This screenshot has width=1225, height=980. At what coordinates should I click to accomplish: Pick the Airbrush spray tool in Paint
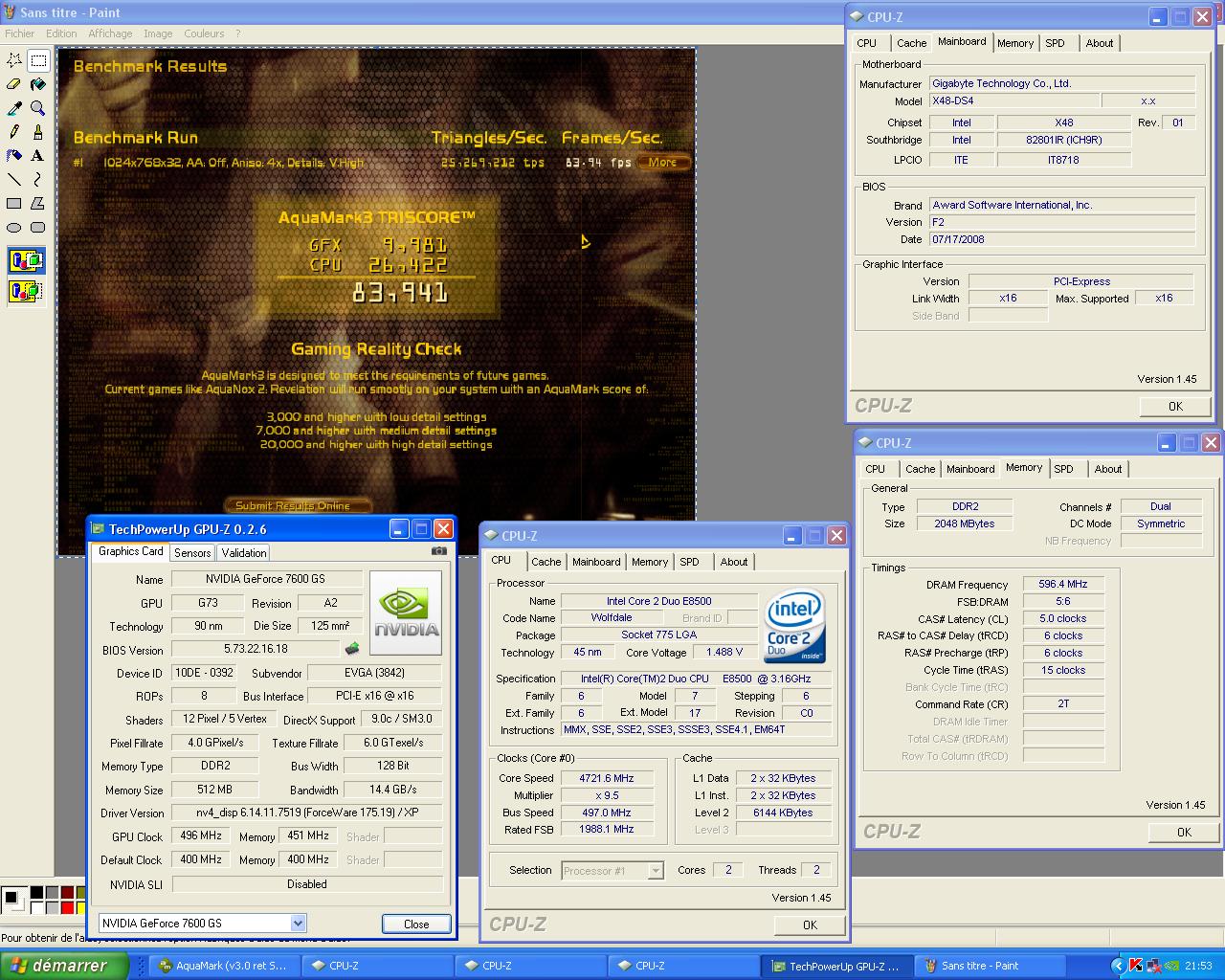point(14,155)
